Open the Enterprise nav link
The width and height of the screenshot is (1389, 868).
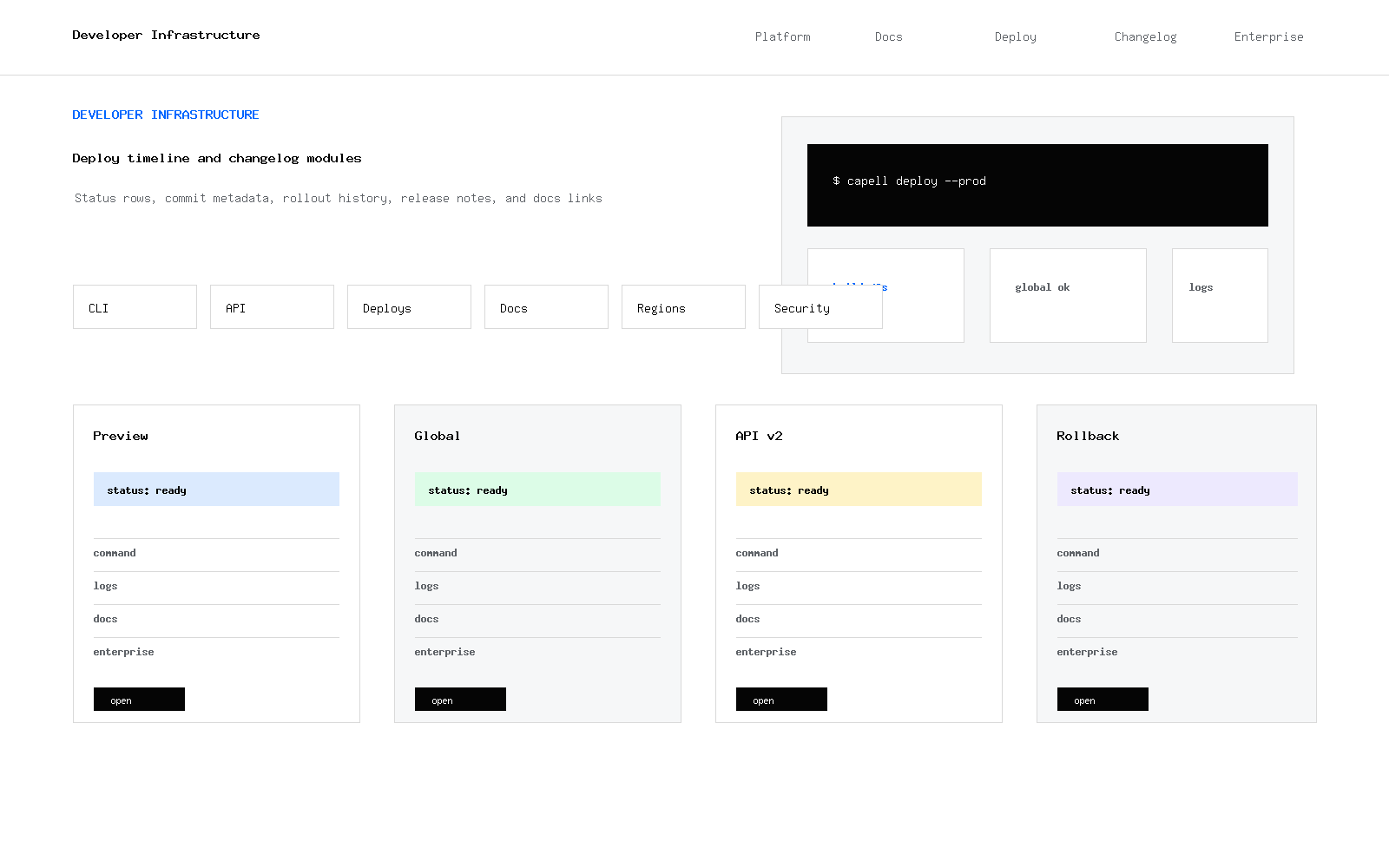coord(1268,36)
